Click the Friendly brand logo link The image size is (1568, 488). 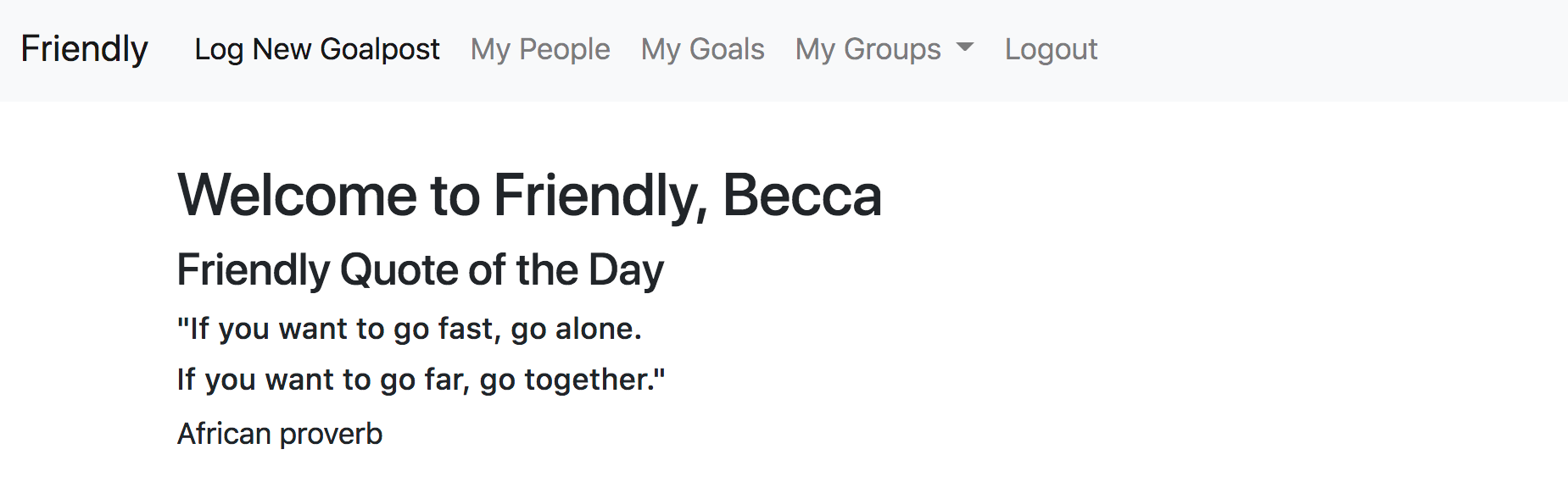[x=84, y=49]
